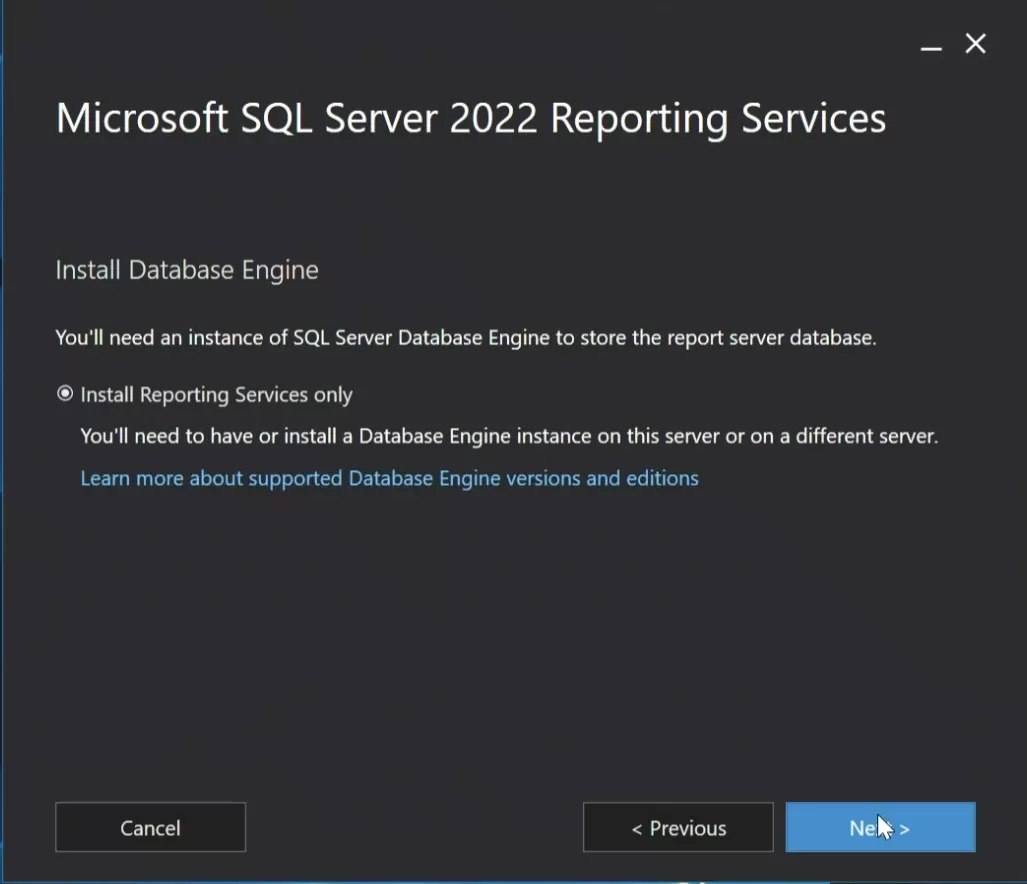
Task: Select Install Reporting Services only radio button
Action: coord(65,394)
